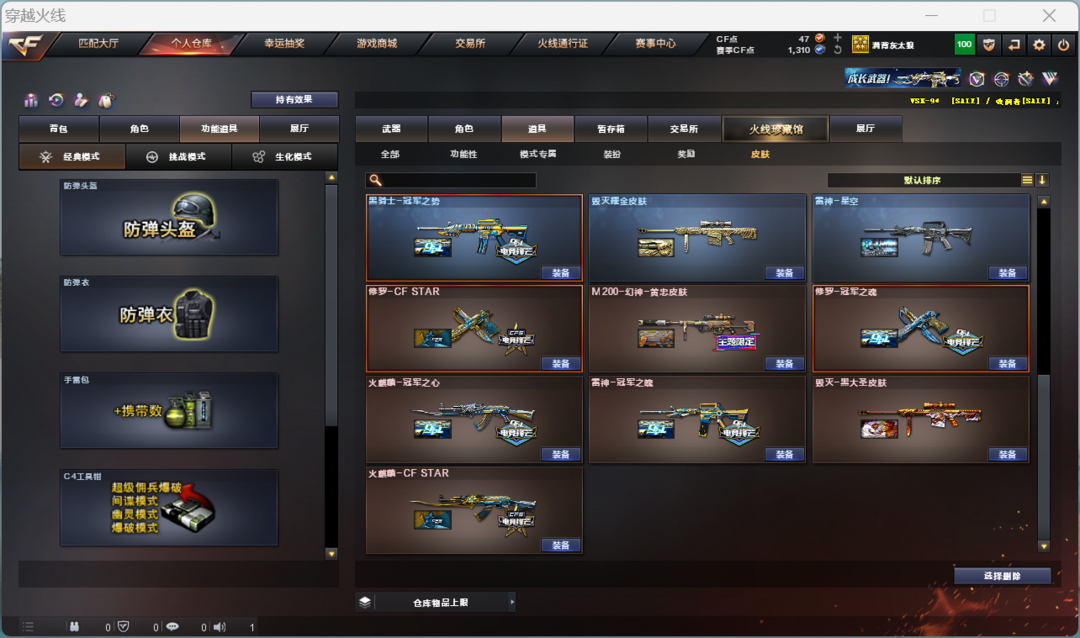Equip the 火麒麟-CF STAR skin
Screen dimensions: 1080x638
click(561, 545)
